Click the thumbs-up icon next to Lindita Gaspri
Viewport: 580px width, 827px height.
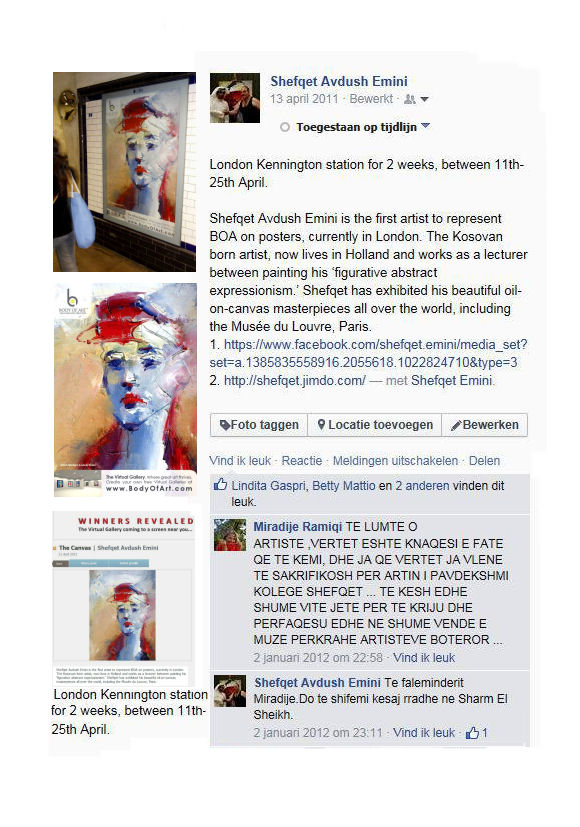220,485
